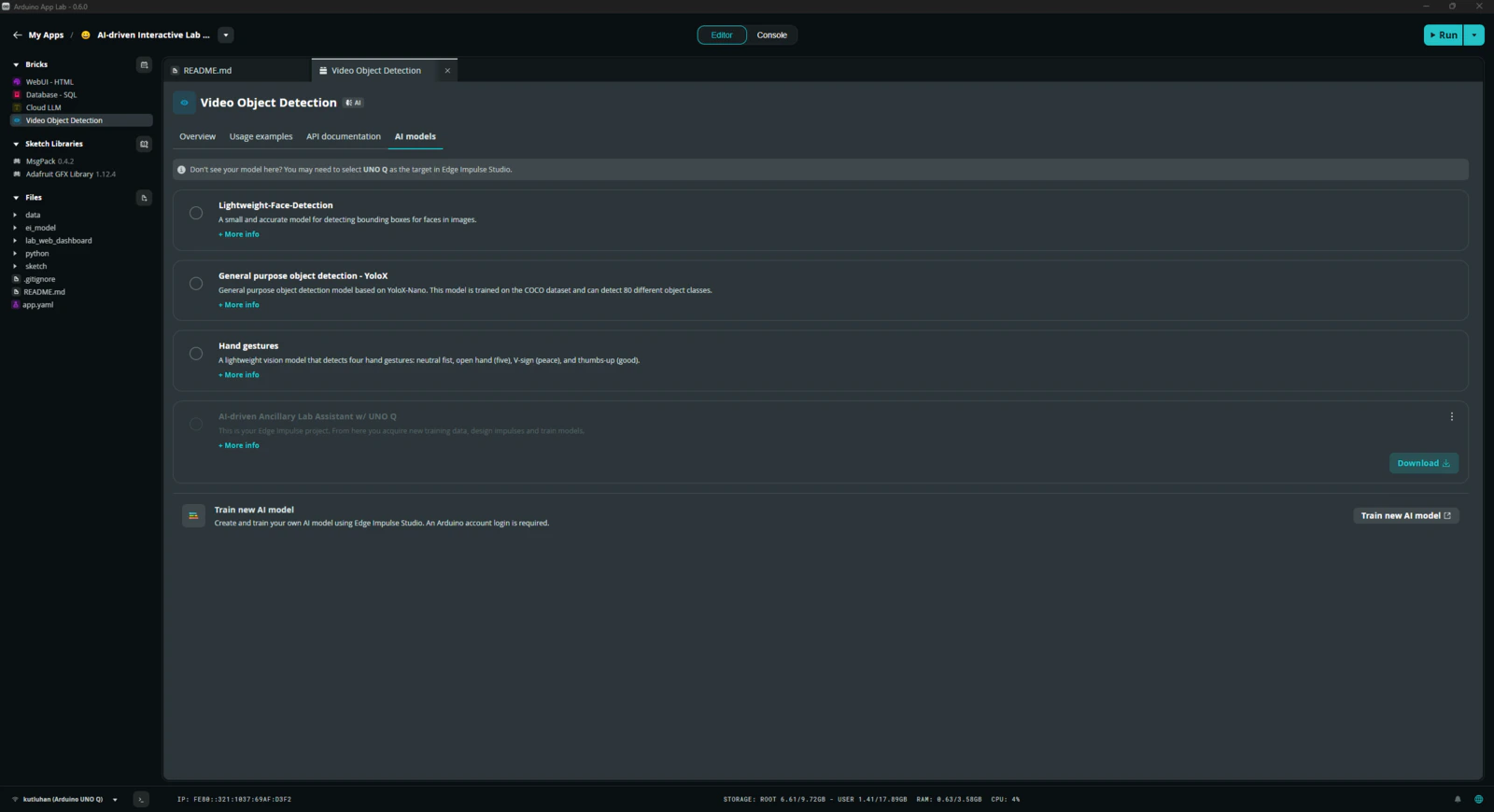1494x812 pixels.
Task: Open the board selector dropdown kutluhan
Action: point(115,800)
